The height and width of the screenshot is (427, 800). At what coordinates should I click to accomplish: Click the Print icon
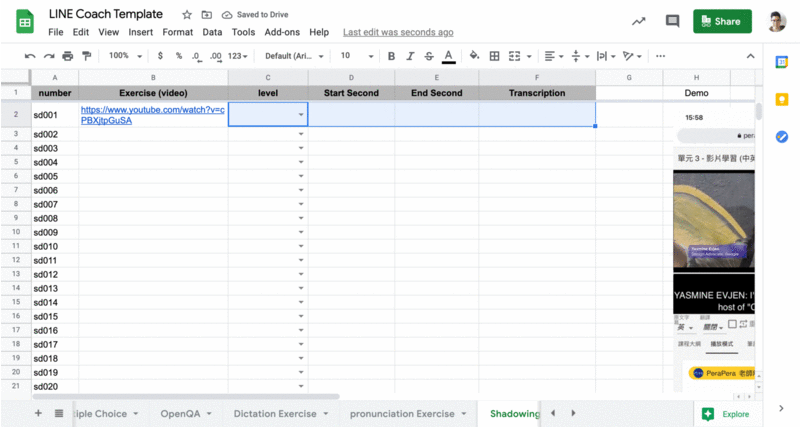(67, 56)
